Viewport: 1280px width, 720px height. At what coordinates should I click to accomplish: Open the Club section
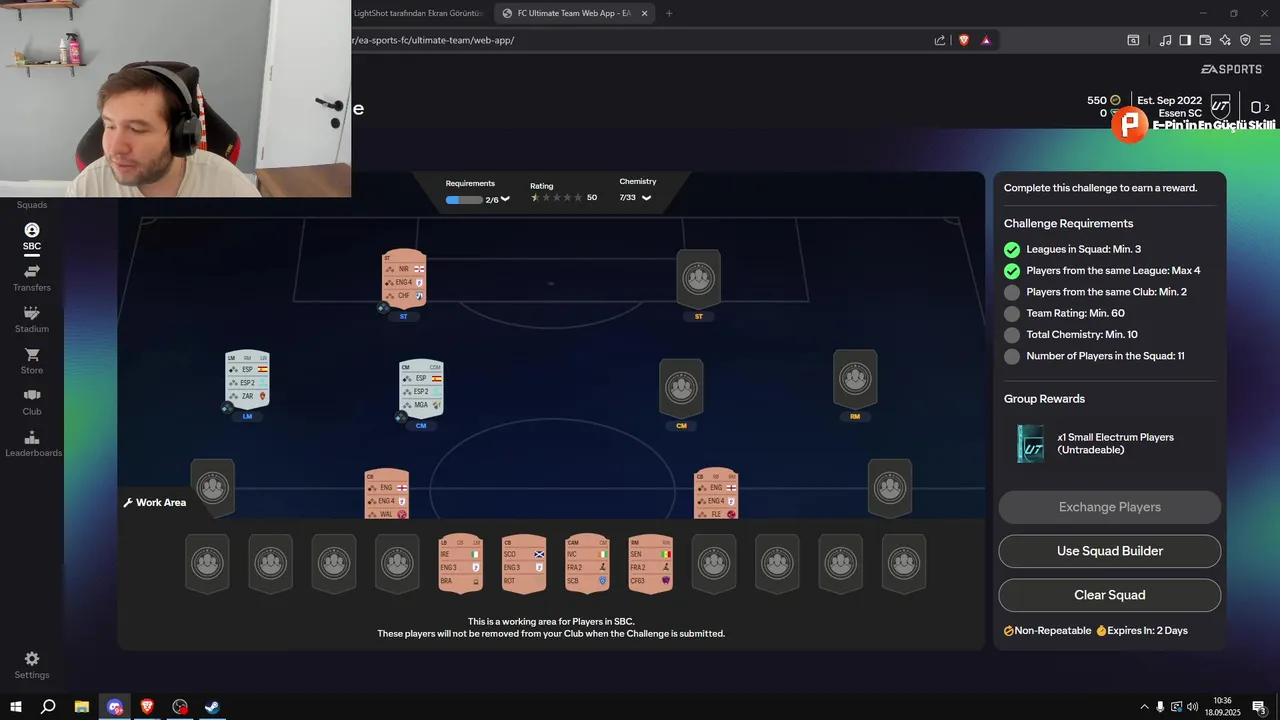coord(32,402)
